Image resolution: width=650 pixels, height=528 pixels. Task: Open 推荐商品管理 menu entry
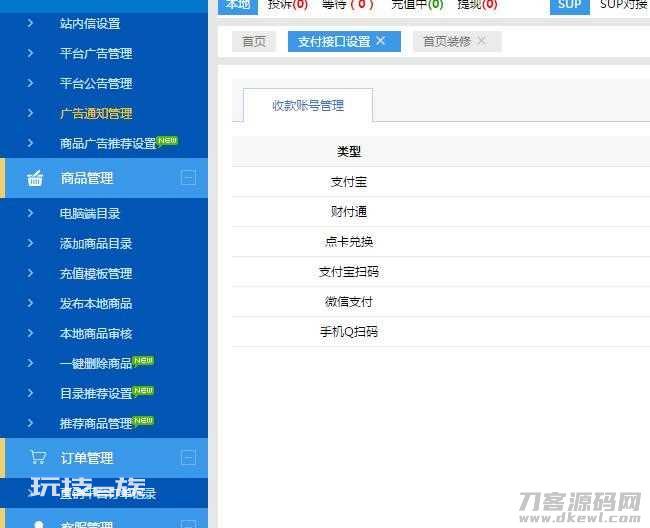[96, 424]
